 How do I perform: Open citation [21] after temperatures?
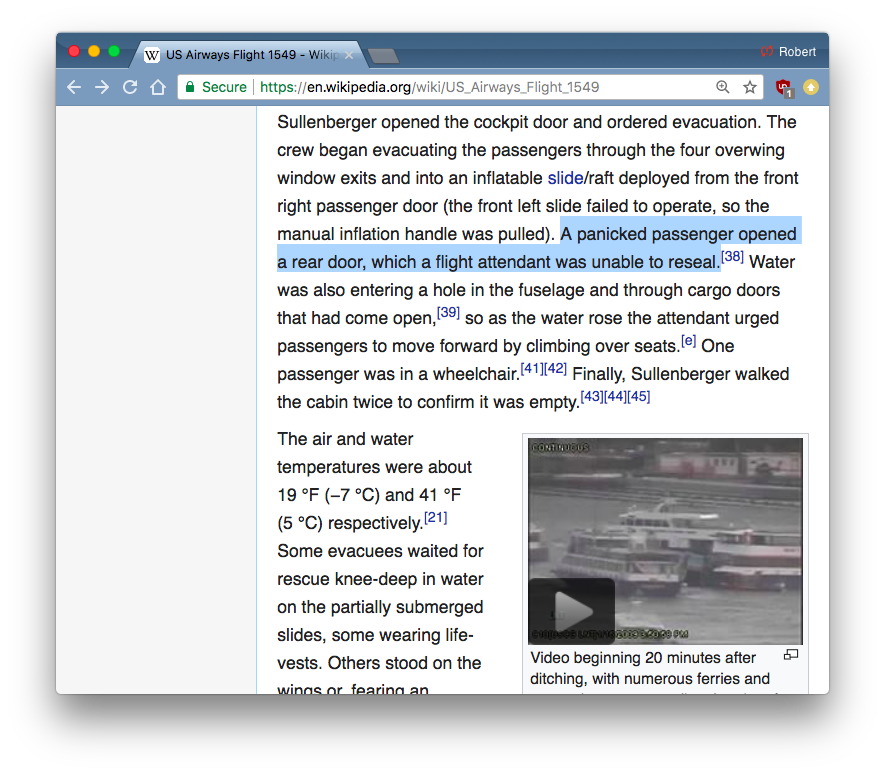coord(436,517)
